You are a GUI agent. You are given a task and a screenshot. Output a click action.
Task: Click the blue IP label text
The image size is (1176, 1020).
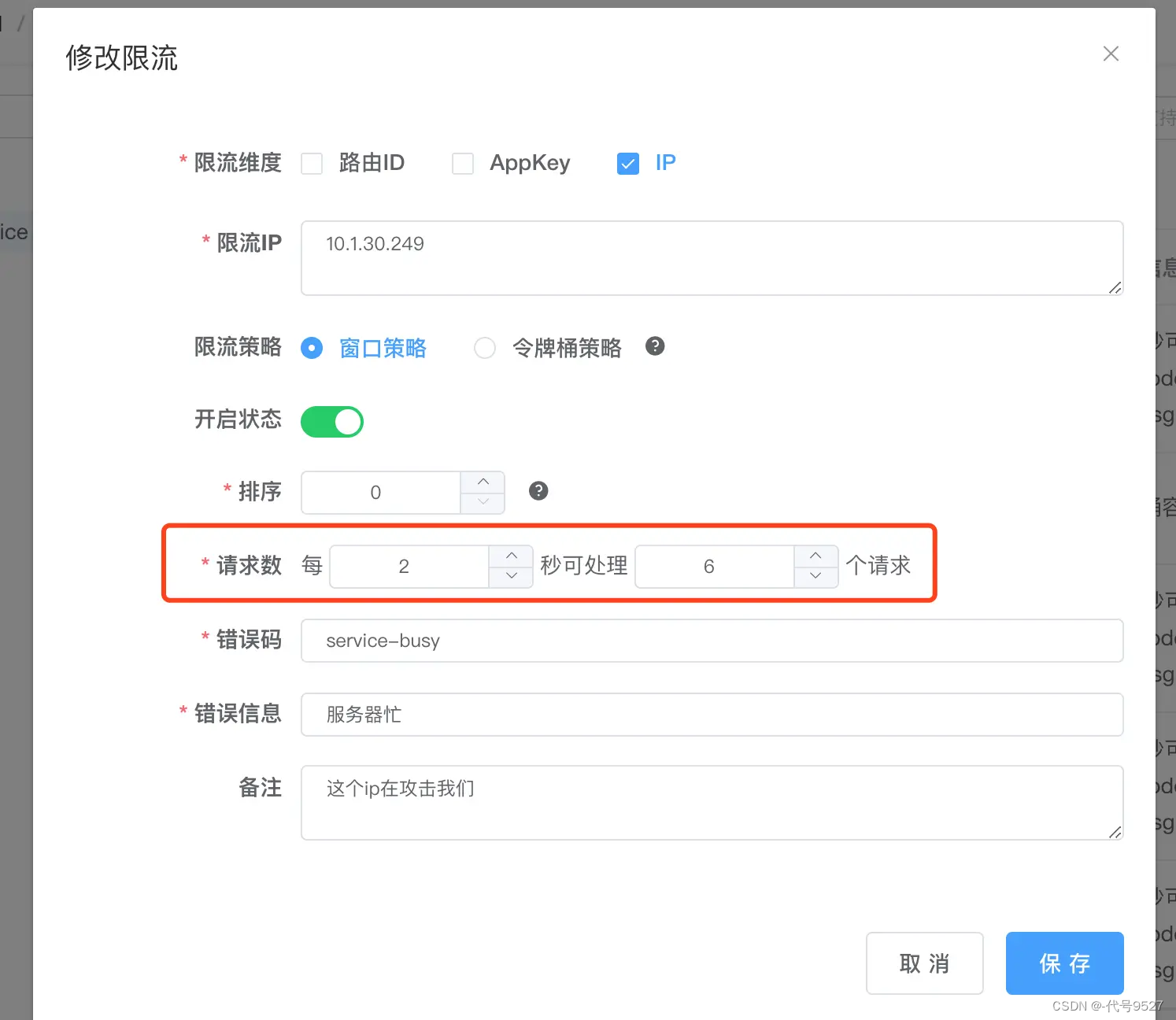pos(665,163)
